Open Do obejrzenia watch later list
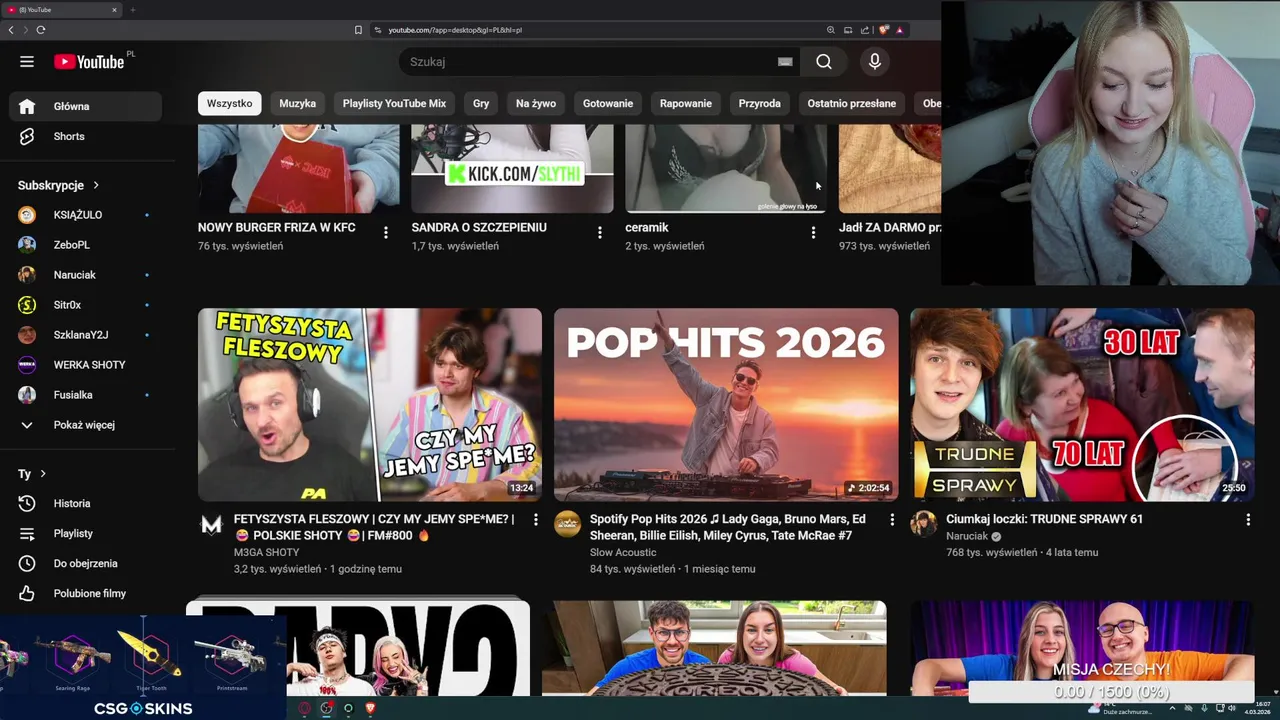This screenshot has width=1280, height=720. tap(85, 563)
